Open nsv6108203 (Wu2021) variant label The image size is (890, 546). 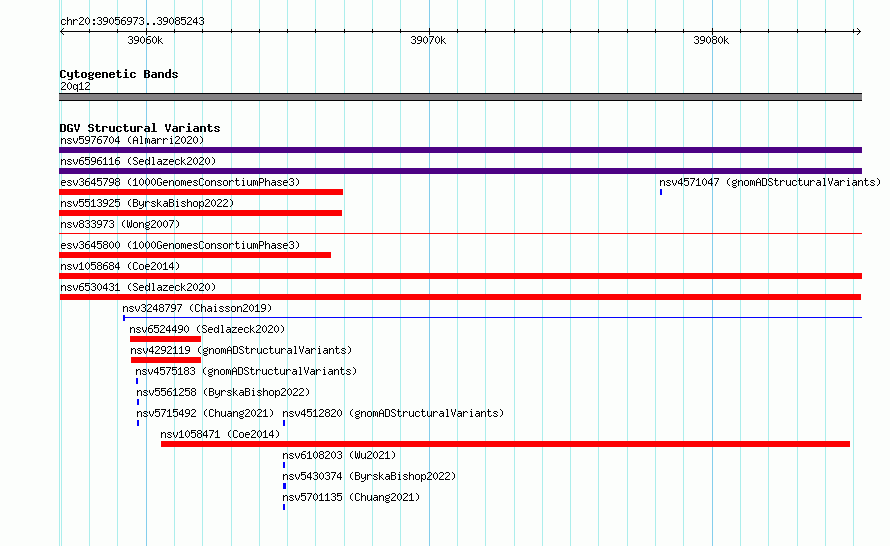coord(339,455)
